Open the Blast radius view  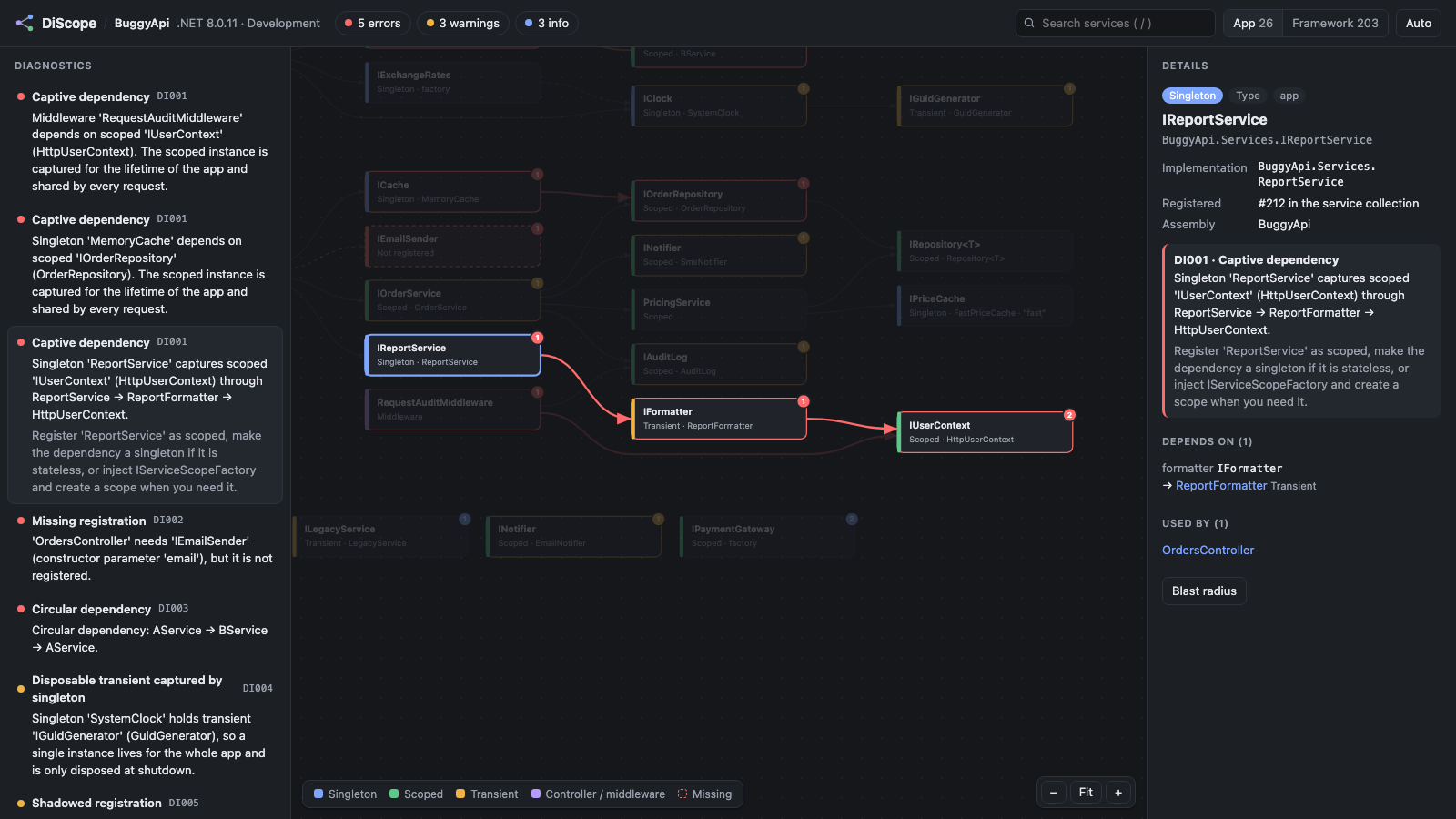tap(1204, 591)
